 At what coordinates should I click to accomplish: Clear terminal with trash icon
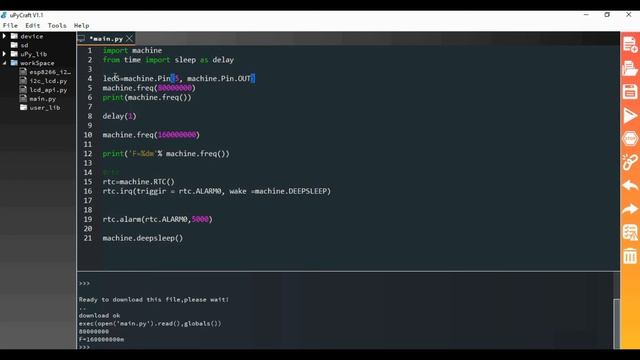click(x=630, y=256)
